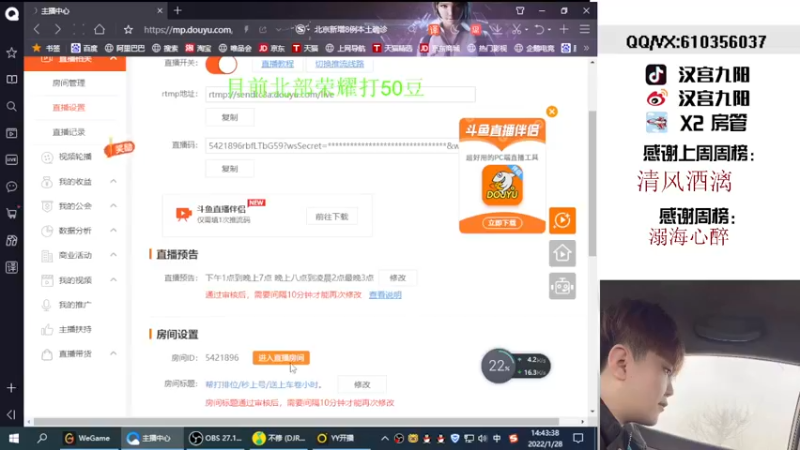Open 房间管理 in left menu

[69, 83]
